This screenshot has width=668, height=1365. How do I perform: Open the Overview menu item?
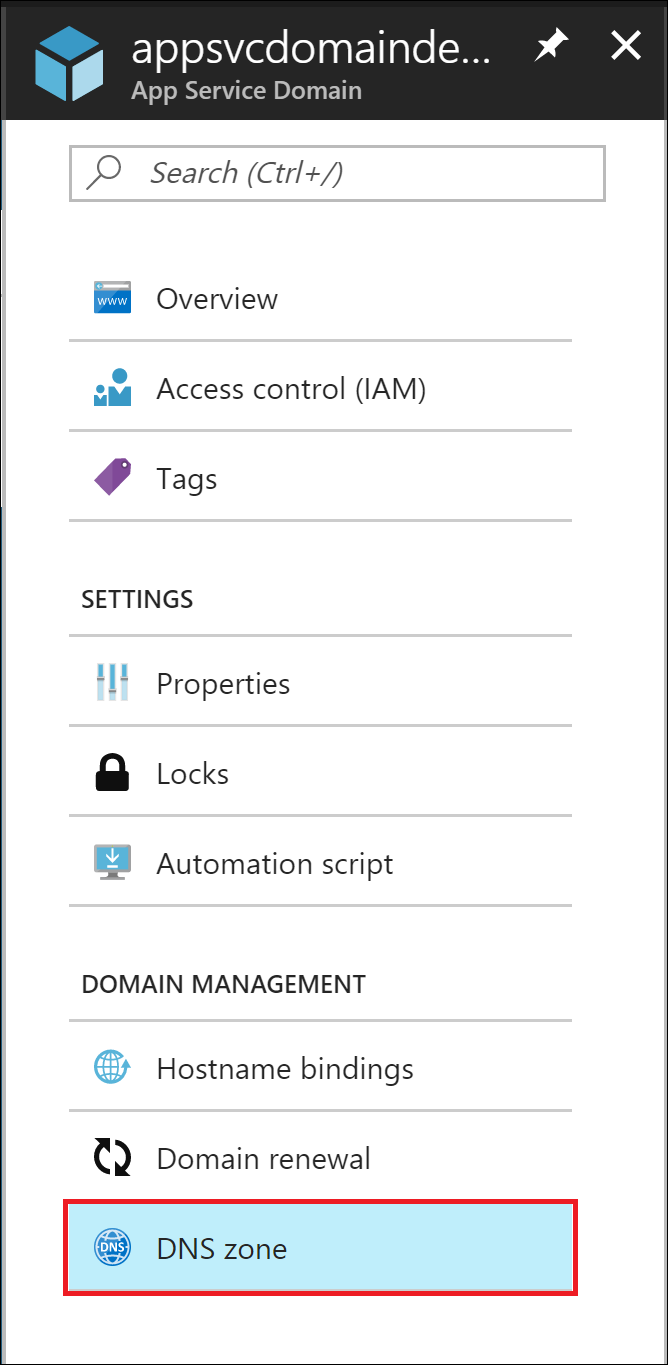click(x=217, y=298)
